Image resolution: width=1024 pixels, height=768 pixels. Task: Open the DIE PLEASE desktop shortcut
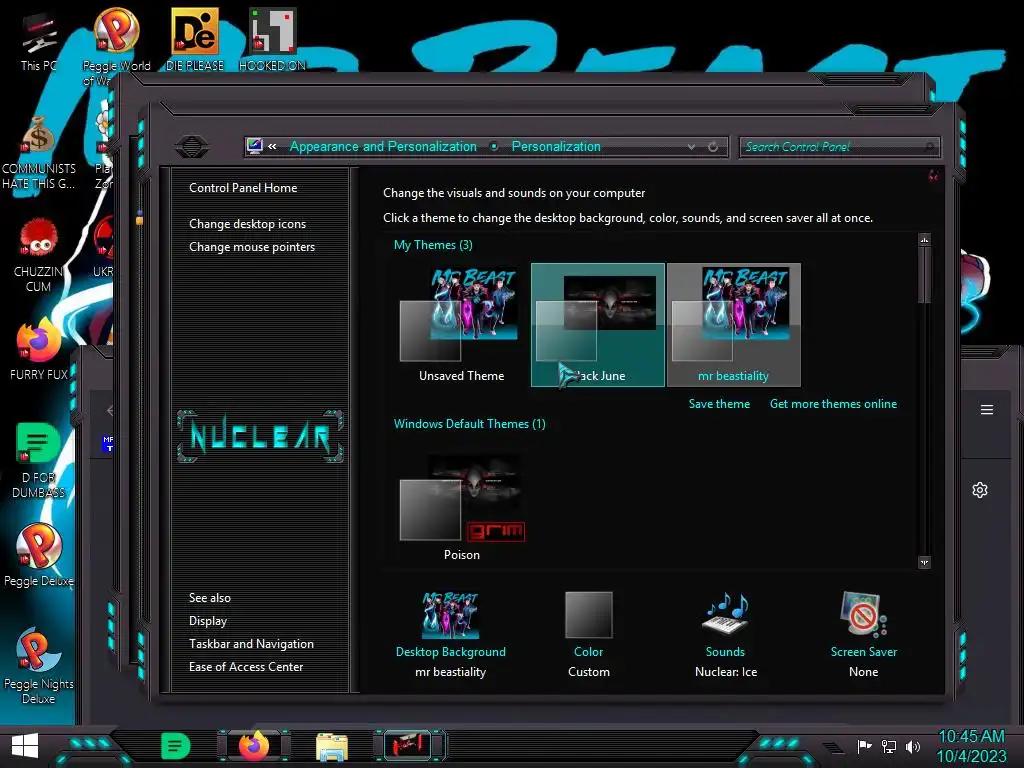click(195, 39)
